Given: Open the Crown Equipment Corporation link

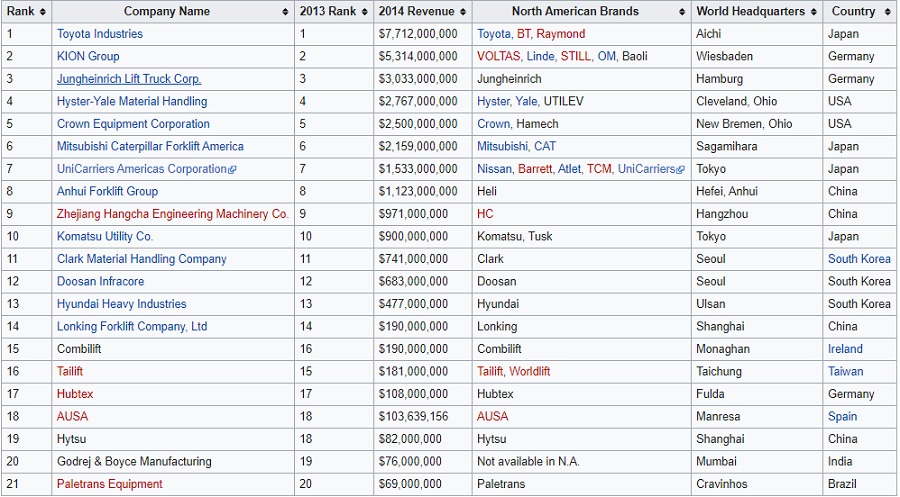Looking at the screenshot, I should (x=133, y=124).
